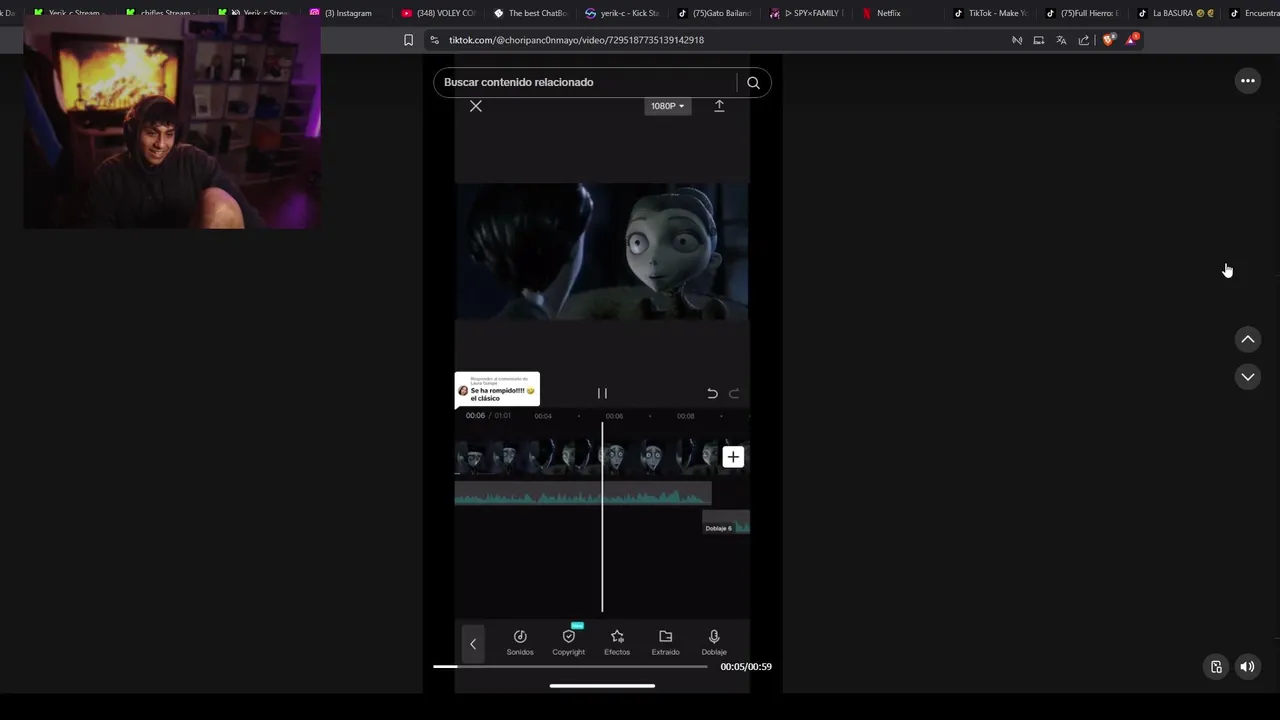Open the Extraído folder tool
Screen dimensions: 1280x720
coord(665,642)
